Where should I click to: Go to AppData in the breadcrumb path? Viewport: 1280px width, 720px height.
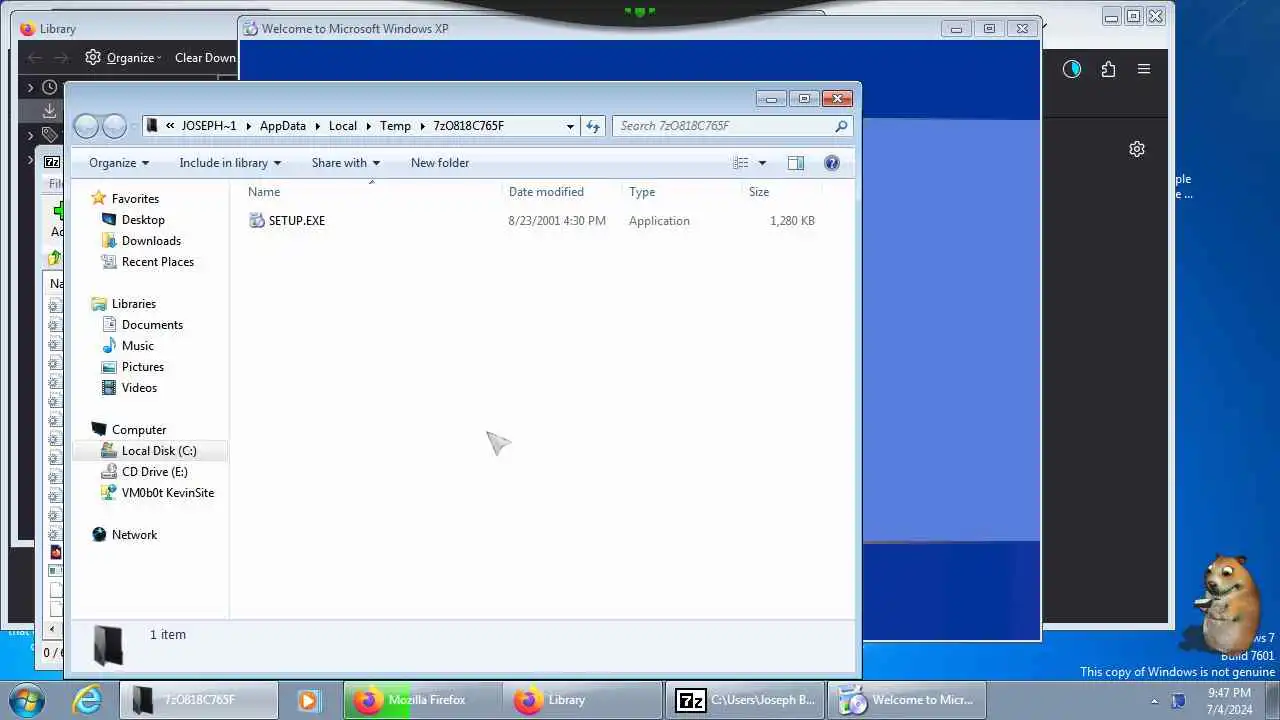click(283, 126)
